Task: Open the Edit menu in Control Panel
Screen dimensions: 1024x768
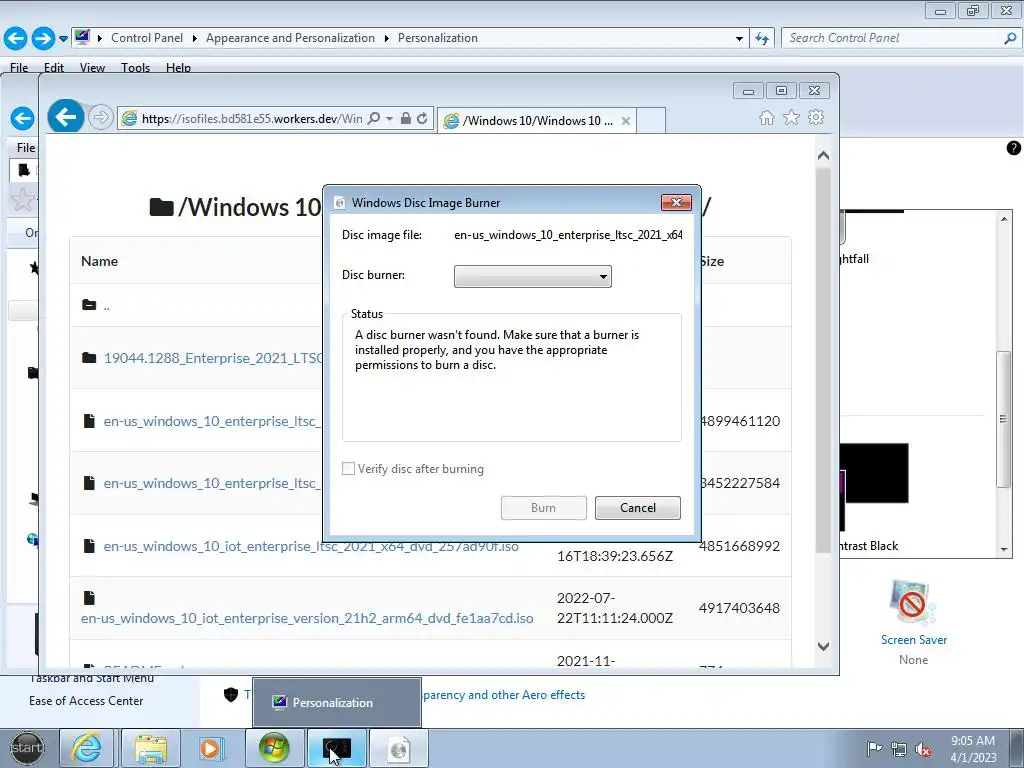Action: coord(54,67)
